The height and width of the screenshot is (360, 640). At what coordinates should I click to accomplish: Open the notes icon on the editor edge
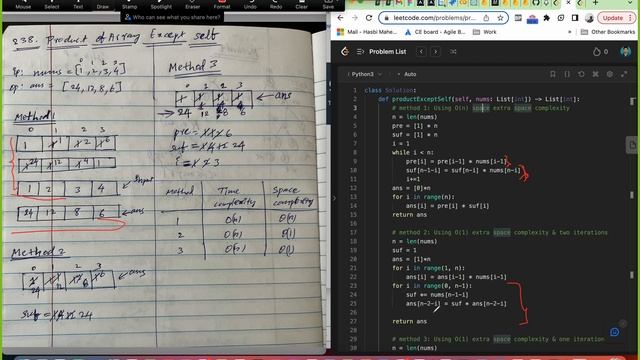[x=632, y=145]
